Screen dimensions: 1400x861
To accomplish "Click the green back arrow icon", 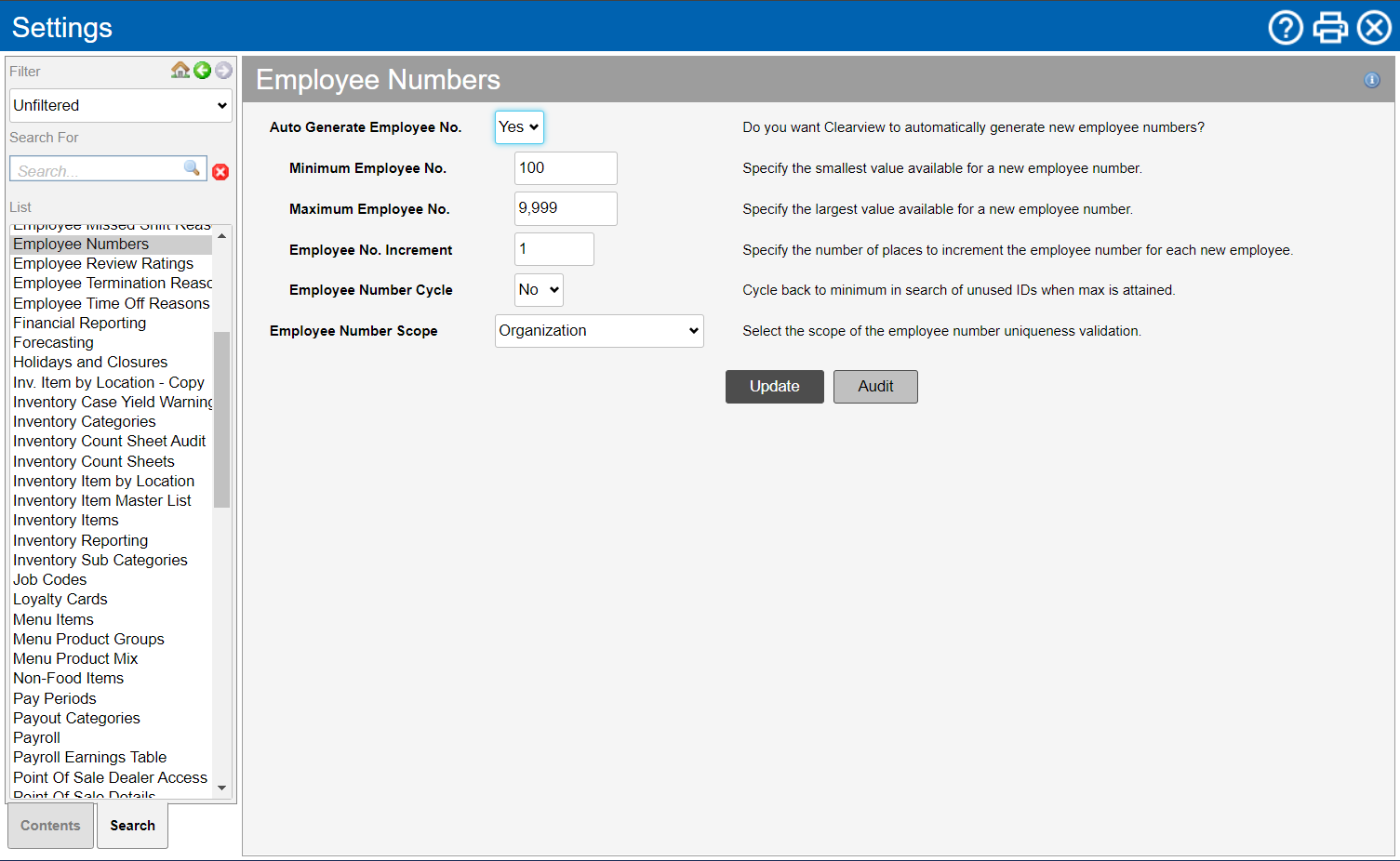I will (202, 71).
